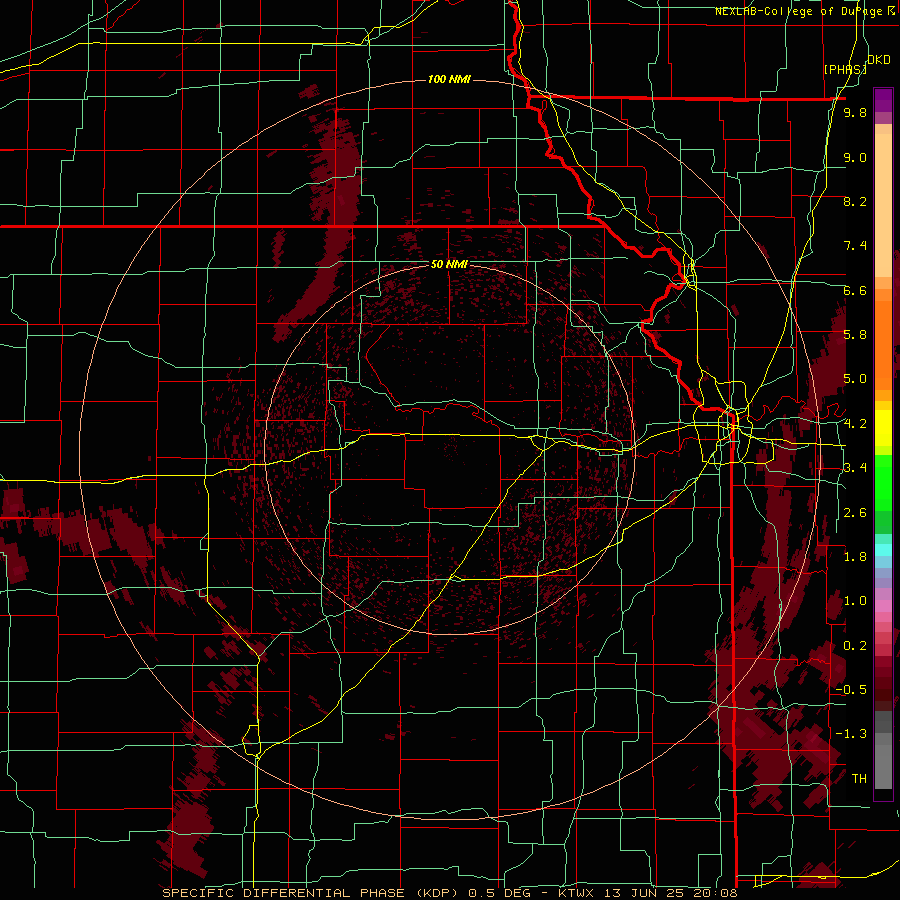900x900 pixels.
Task: Click the 4.2 value on the color scale
Action: pos(855,424)
